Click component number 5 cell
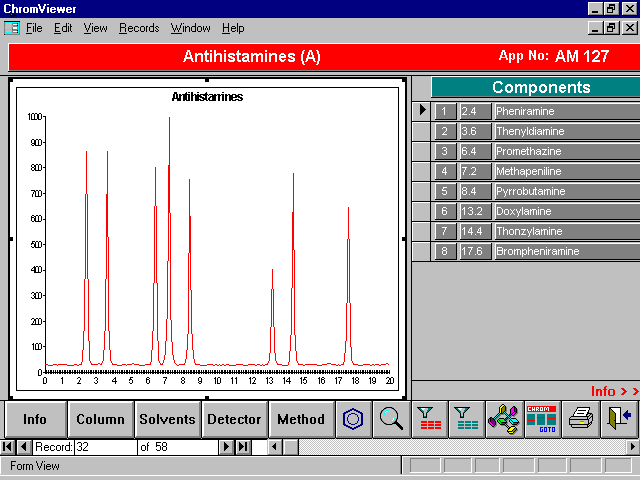The height and width of the screenshot is (480, 640). tap(445, 191)
